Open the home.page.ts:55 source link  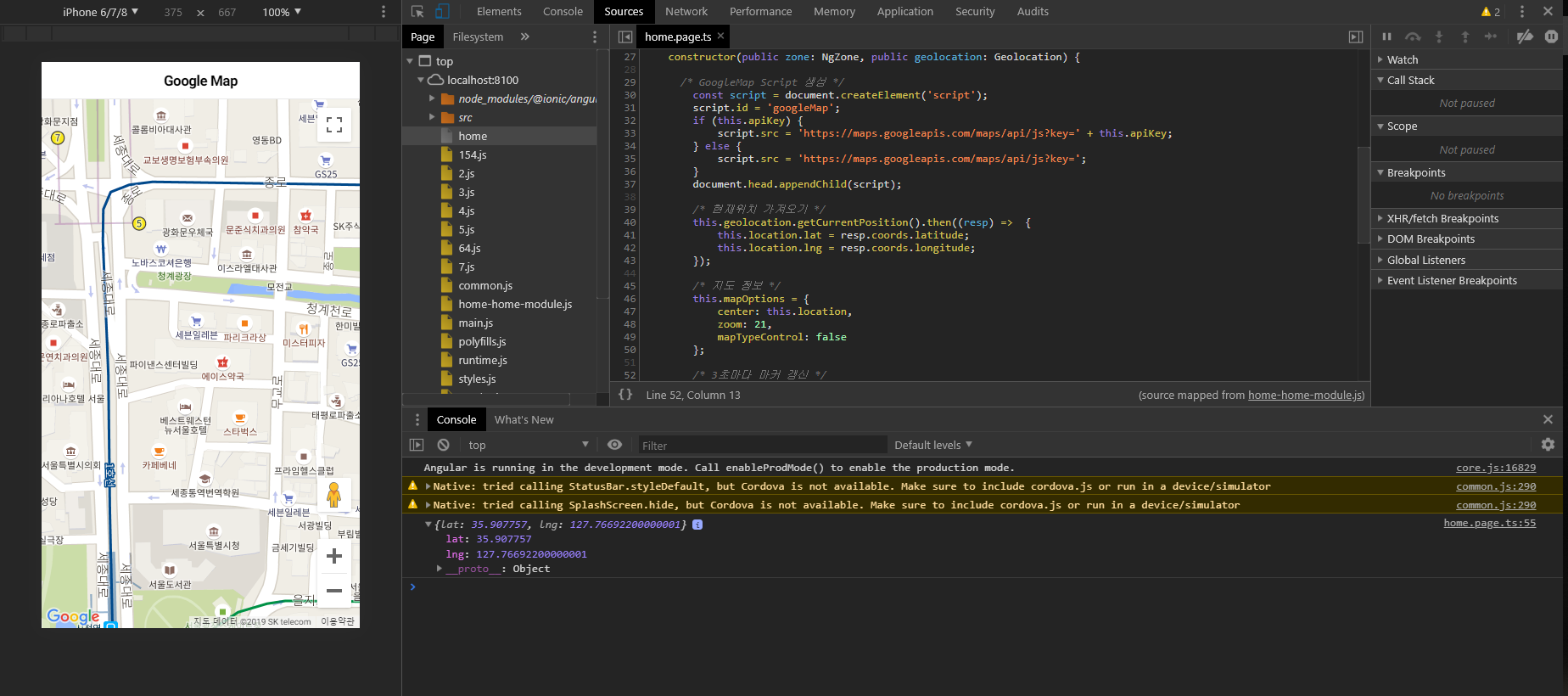click(1490, 523)
